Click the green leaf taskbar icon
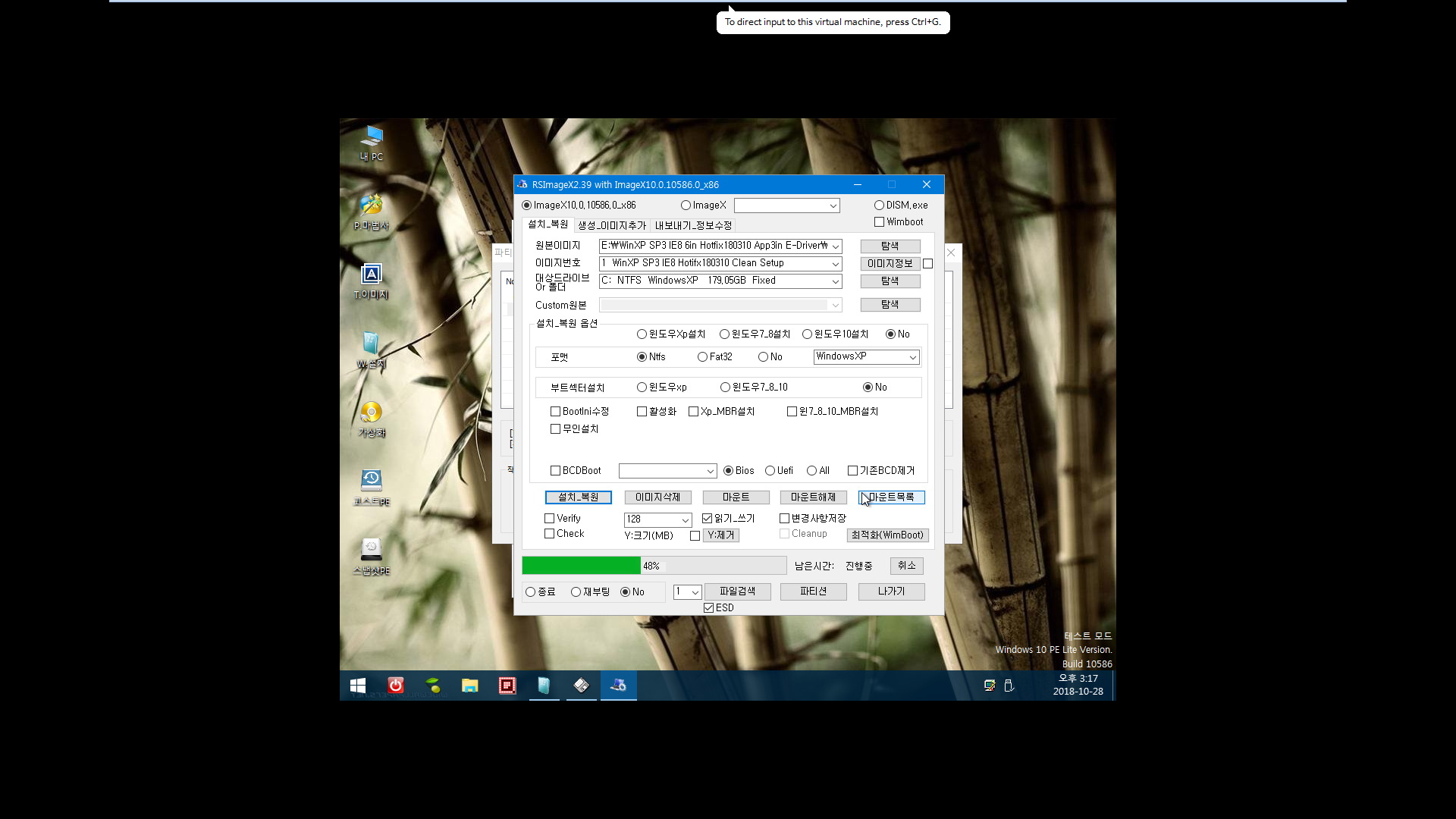 click(433, 686)
